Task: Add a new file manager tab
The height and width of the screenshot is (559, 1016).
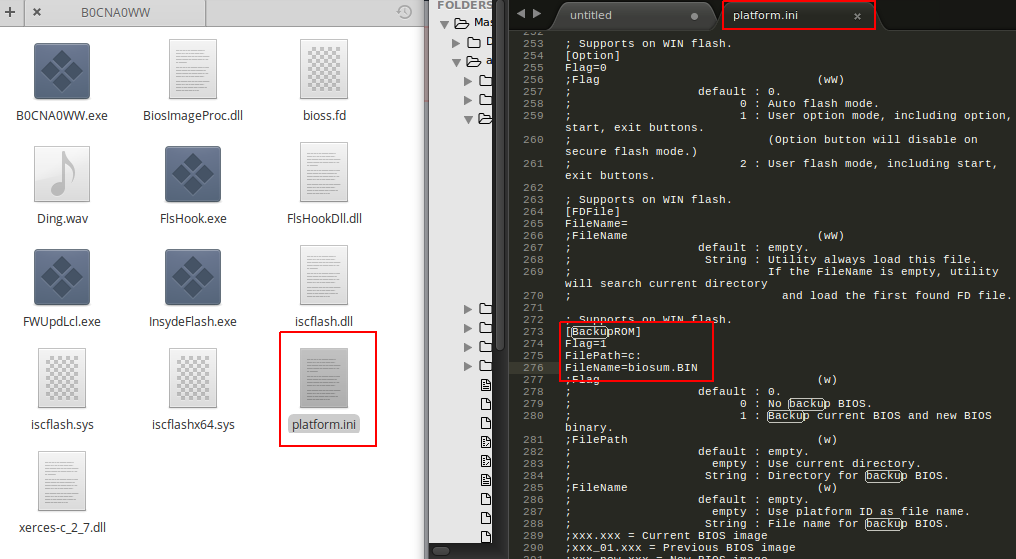Action: click(x=10, y=13)
